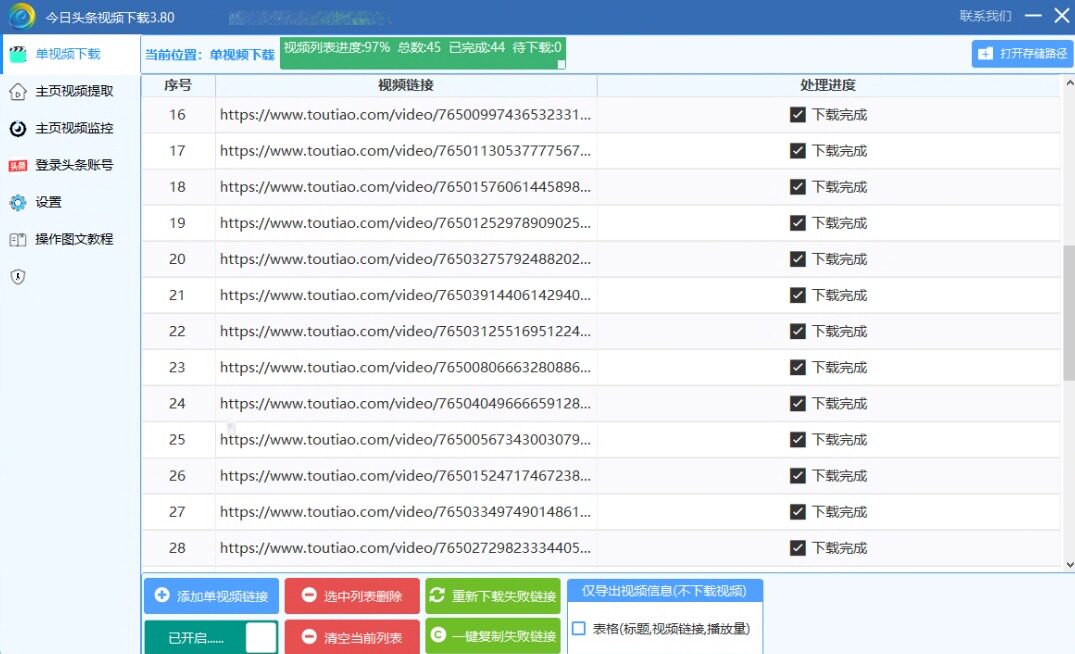The image size is (1075, 654).
Task: Click the 主页视频提取 house icon
Action: [x=18, y=91]
